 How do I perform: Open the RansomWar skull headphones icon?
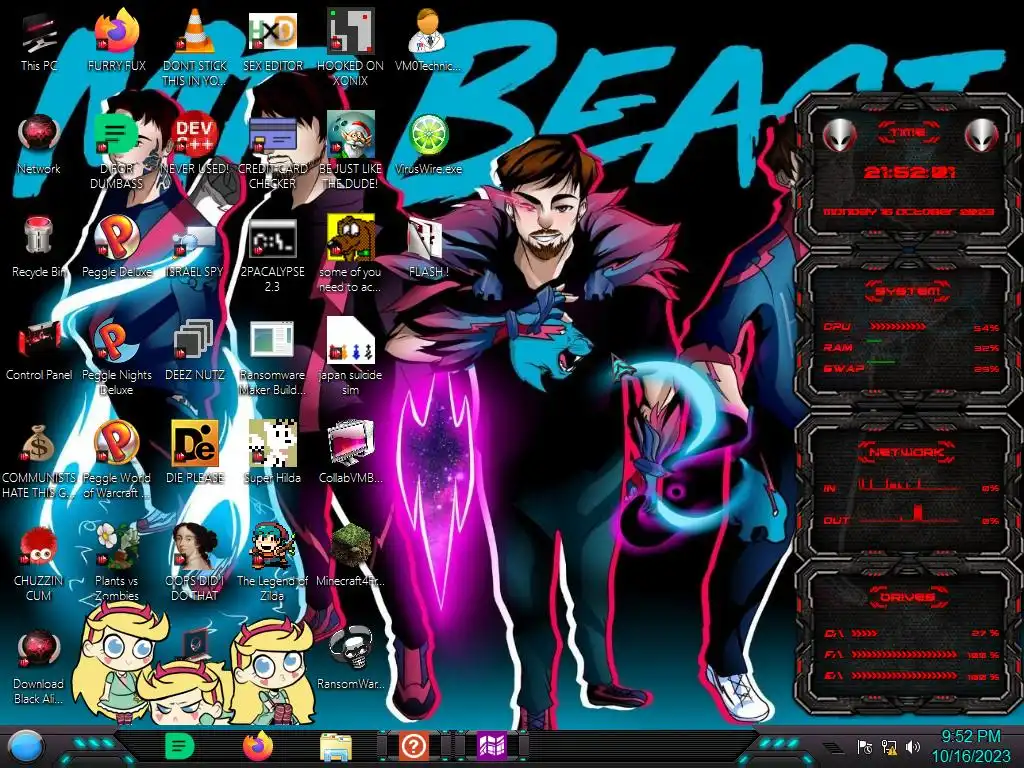tap(350, 658)
